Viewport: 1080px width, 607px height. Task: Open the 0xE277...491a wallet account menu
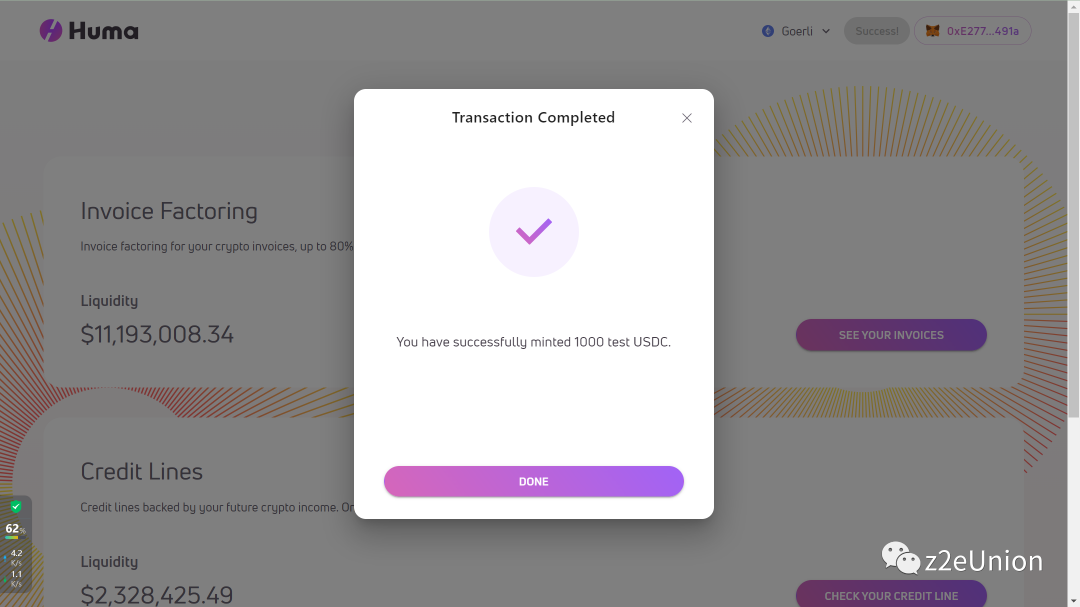click(x=982, y=31)
